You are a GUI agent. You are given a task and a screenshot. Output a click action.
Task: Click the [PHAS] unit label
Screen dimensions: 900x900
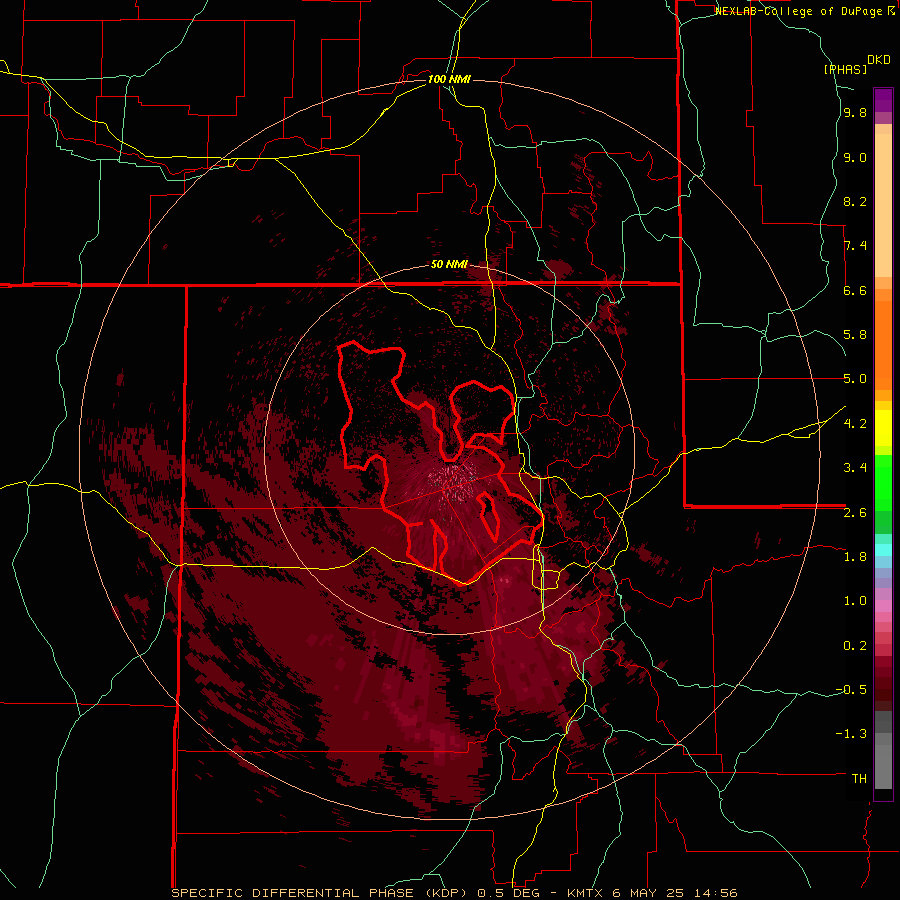845,69
